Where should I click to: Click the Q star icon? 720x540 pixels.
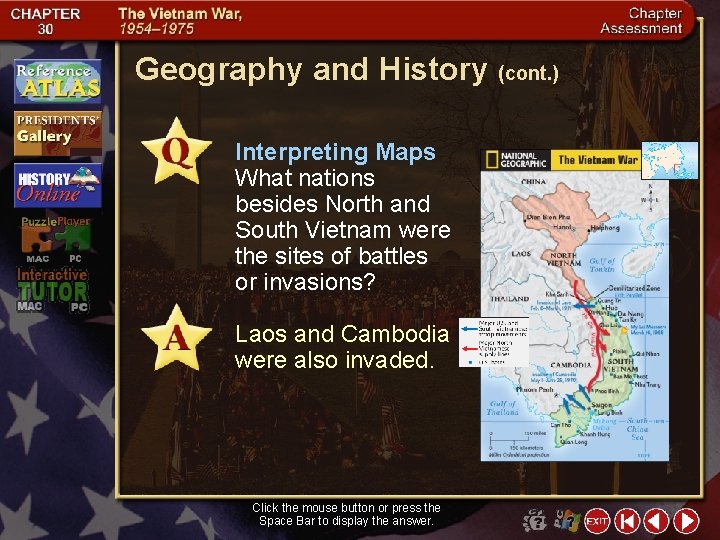coord(176,152)
